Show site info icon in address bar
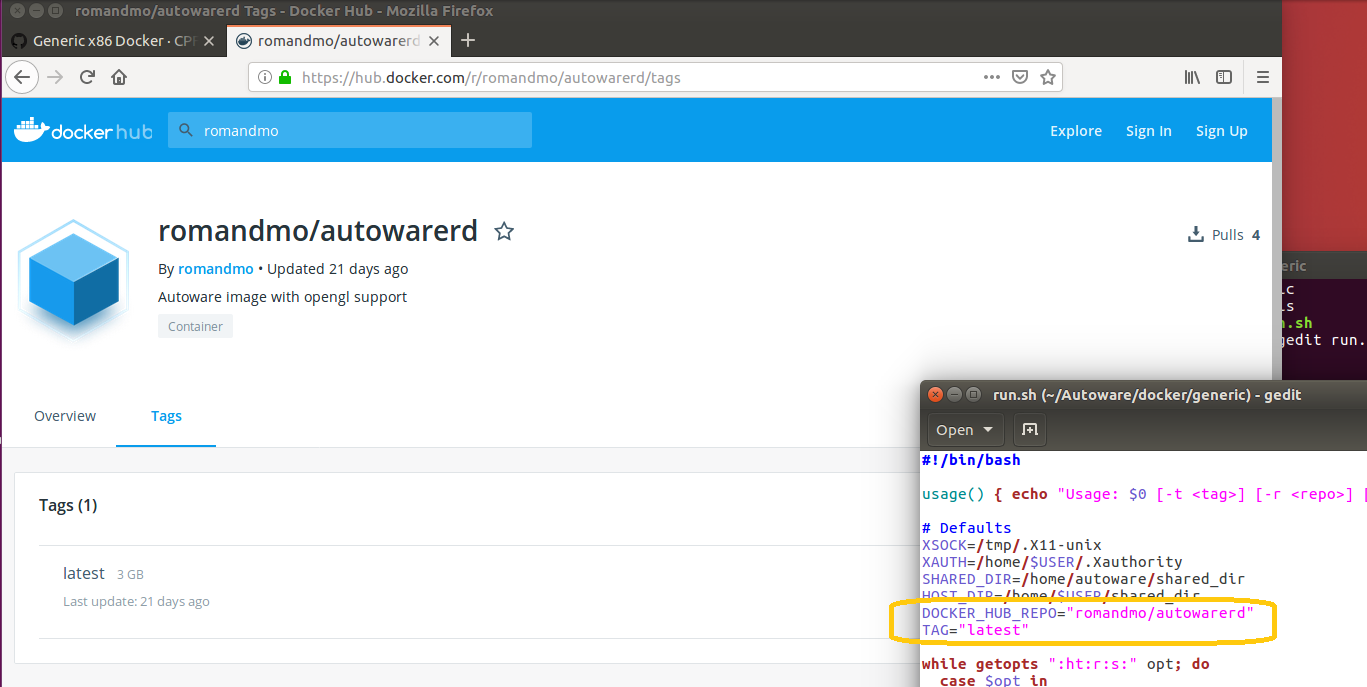 (265, 77)
